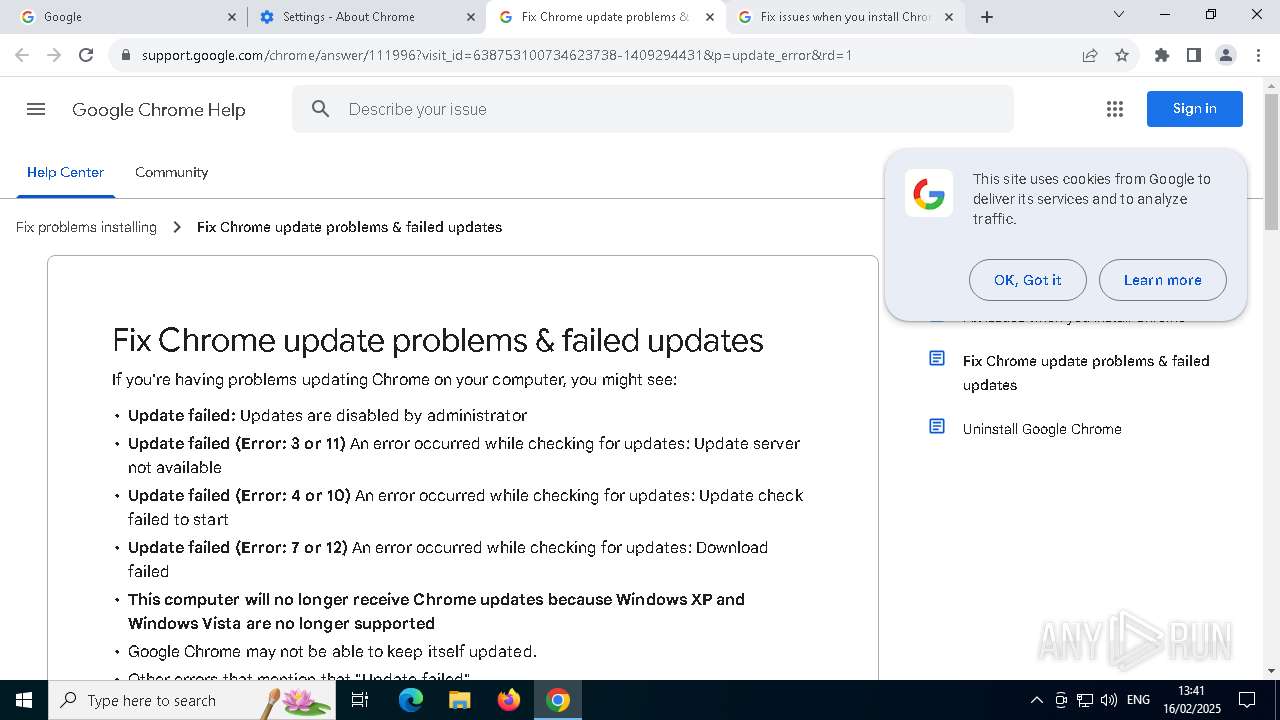The height and width of the screenshot is (720, 1280).
Task: Click the Sign in button
Action: 1195,109
